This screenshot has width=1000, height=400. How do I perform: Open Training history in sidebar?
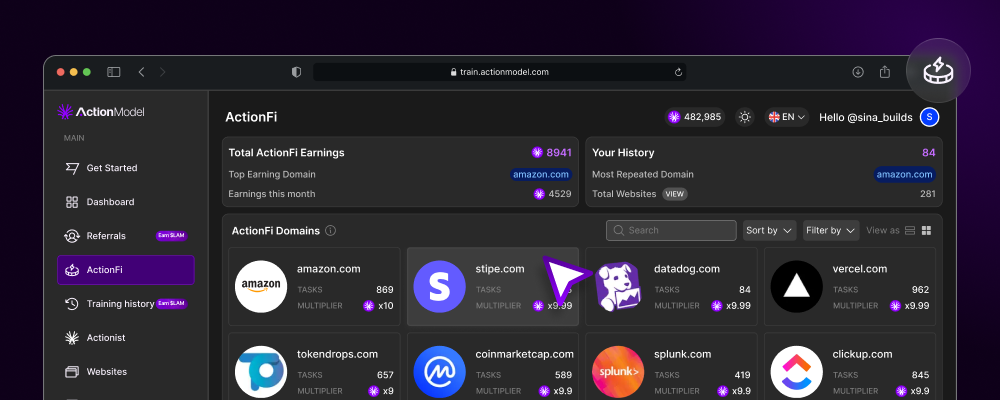(126, 304)
